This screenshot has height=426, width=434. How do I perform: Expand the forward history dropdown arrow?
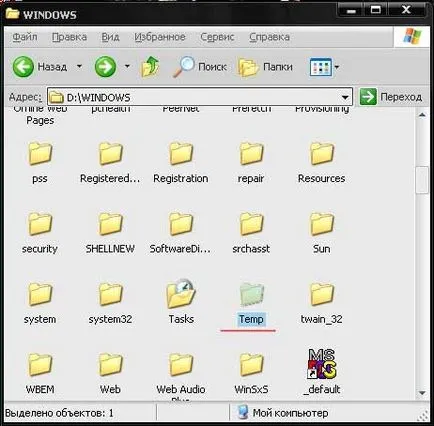(x=127, y=66)
